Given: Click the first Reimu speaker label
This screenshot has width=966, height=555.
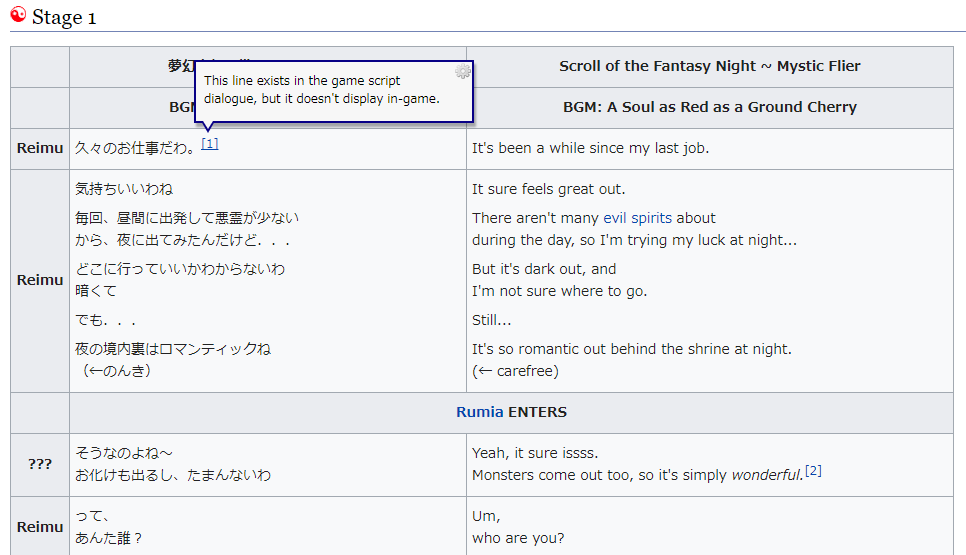Looking at the screenshot, I should click(x=40, y=148).
